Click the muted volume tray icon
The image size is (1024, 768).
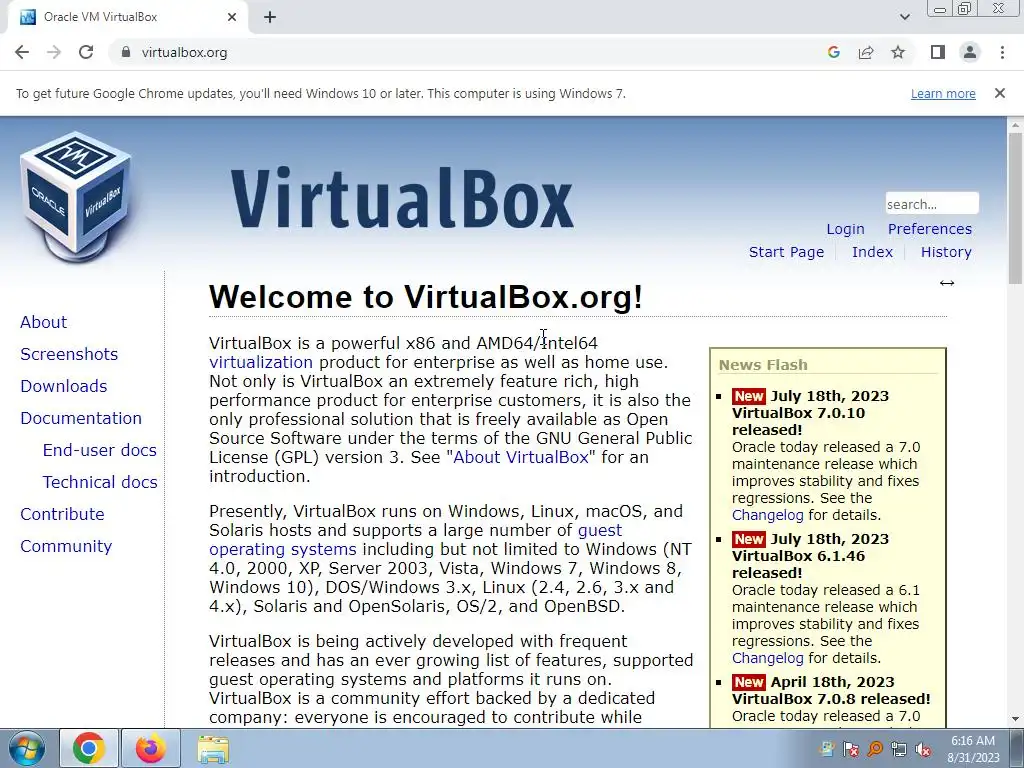point(923,749)
